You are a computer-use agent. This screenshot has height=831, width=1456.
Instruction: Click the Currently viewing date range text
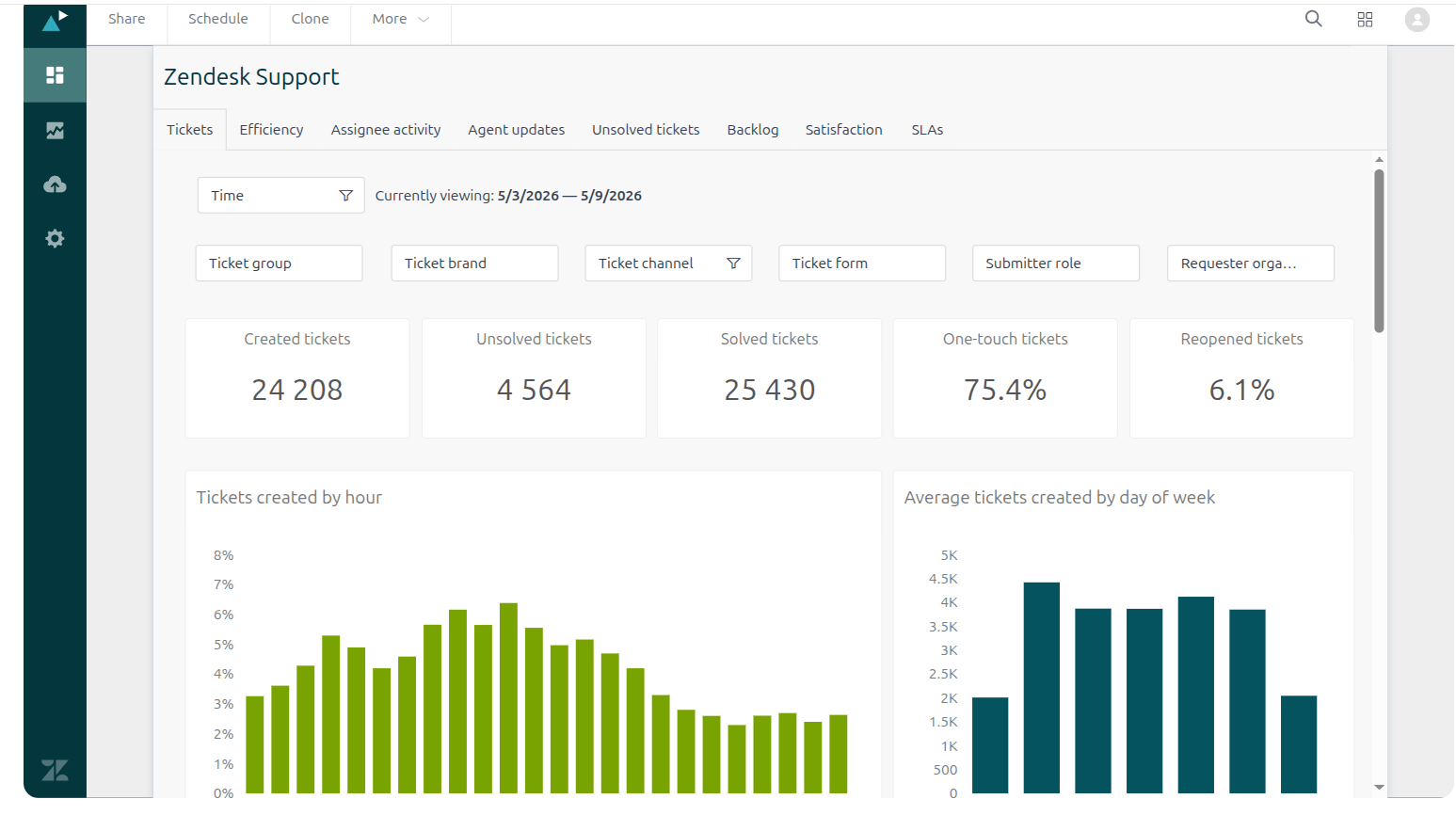pos(508,196)
